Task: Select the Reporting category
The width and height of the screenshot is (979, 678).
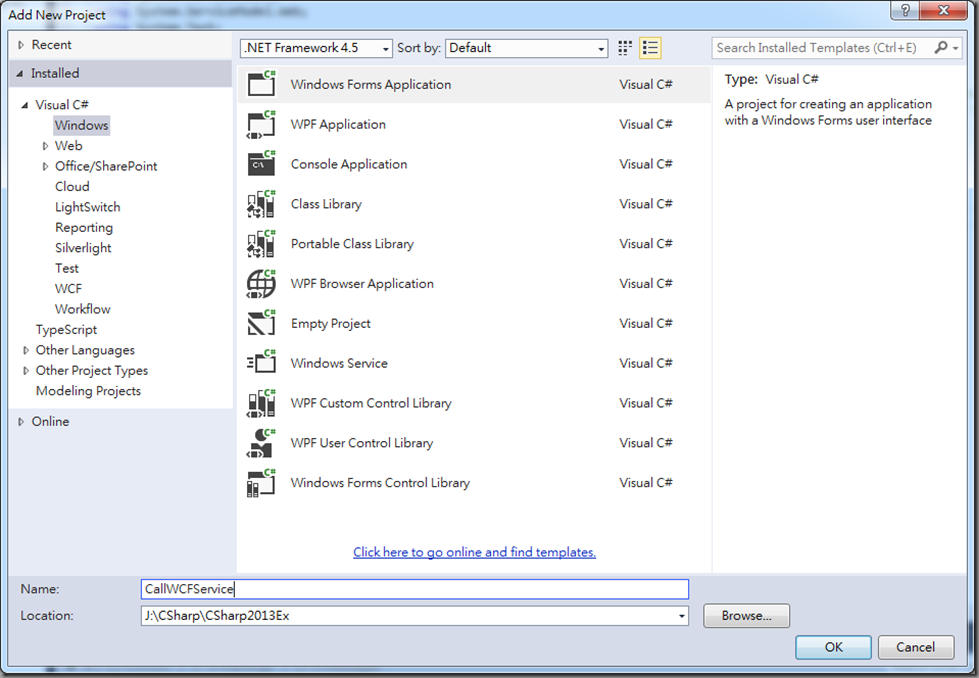Action: [x=84, y=228]
